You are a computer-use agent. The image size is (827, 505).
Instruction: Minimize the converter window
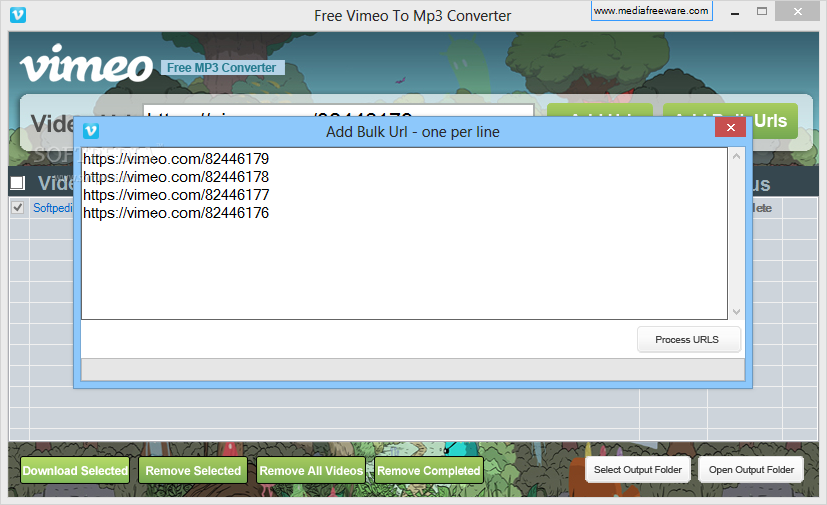(x=735, y=12)
